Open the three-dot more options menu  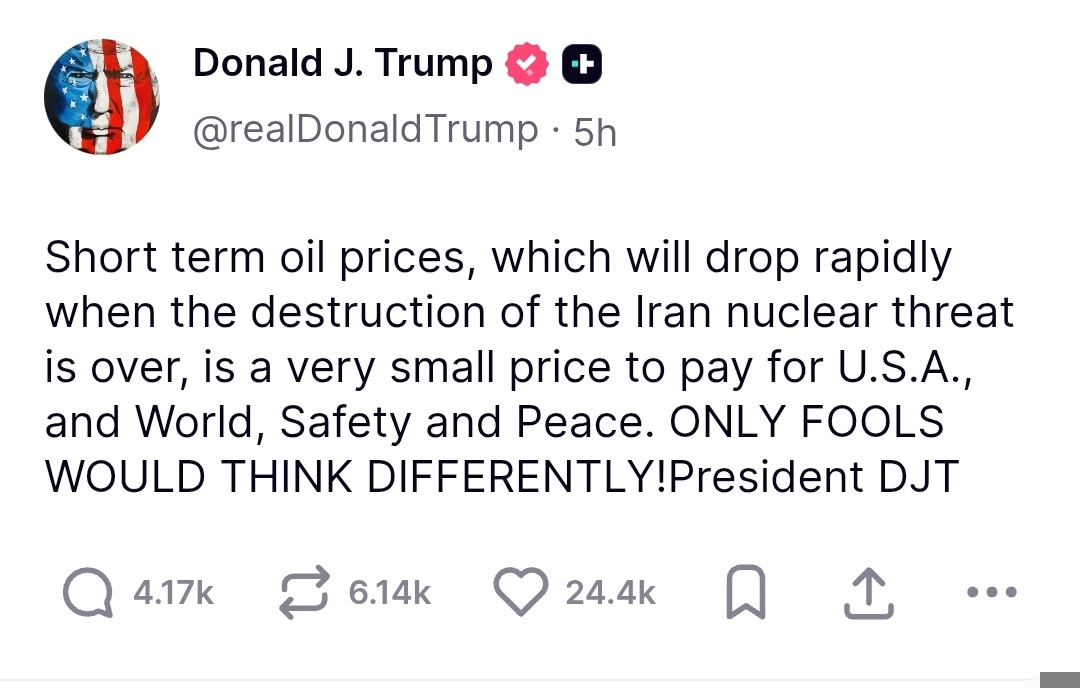[x=994, y=593]
